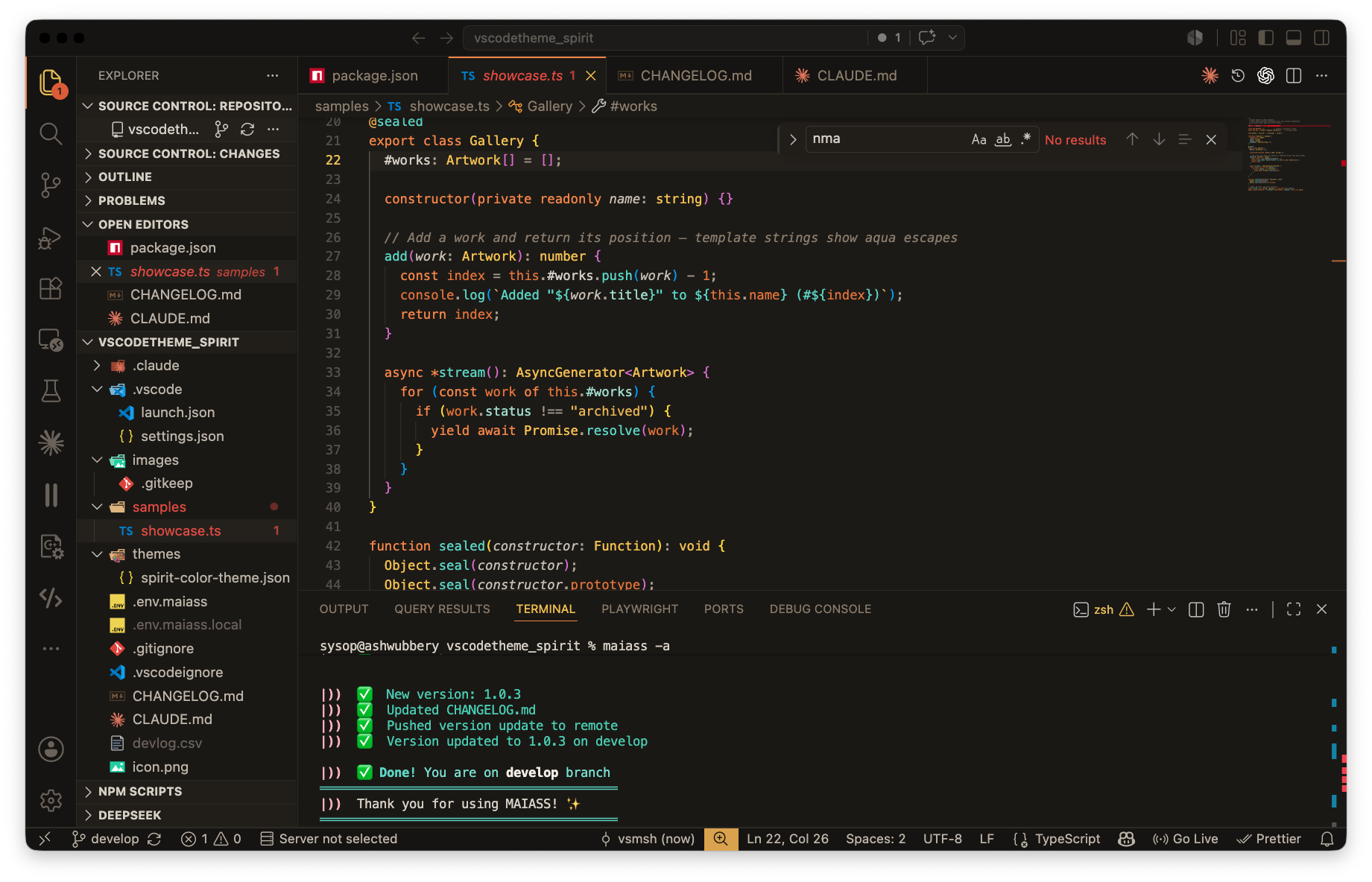This screenshot has width=1372, height=882.
Task: Expand the Problems section
Action: [187, 201]
